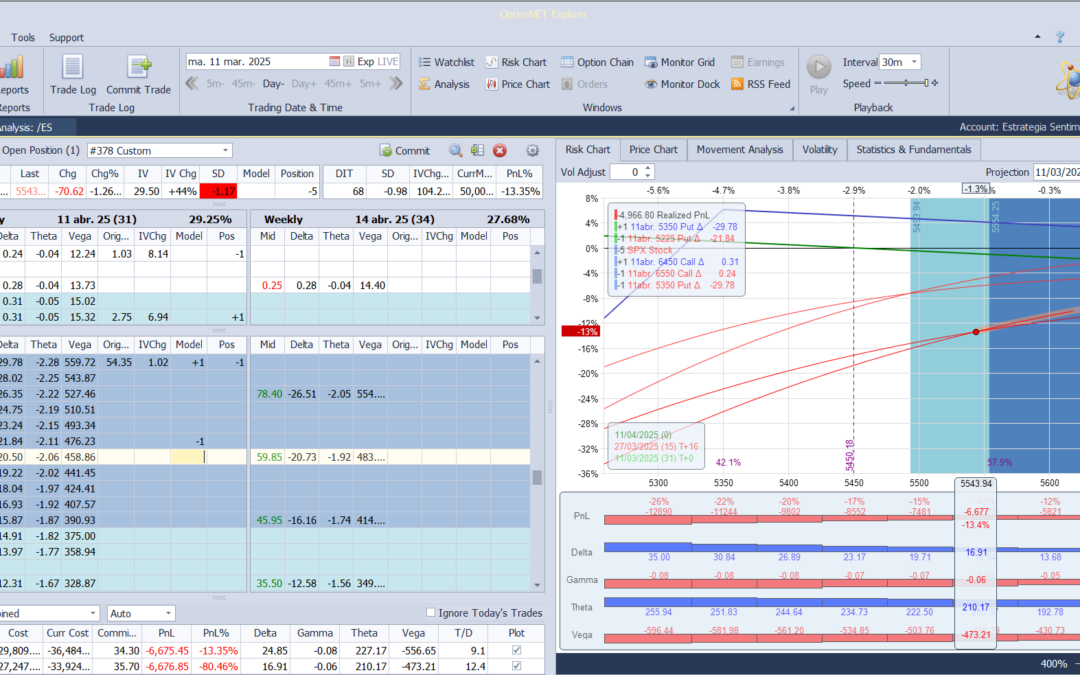The width and height of the screenshot is (1080, 675).
Task: Step back 5 minutes with 5m-
Action: pos(216,83)
